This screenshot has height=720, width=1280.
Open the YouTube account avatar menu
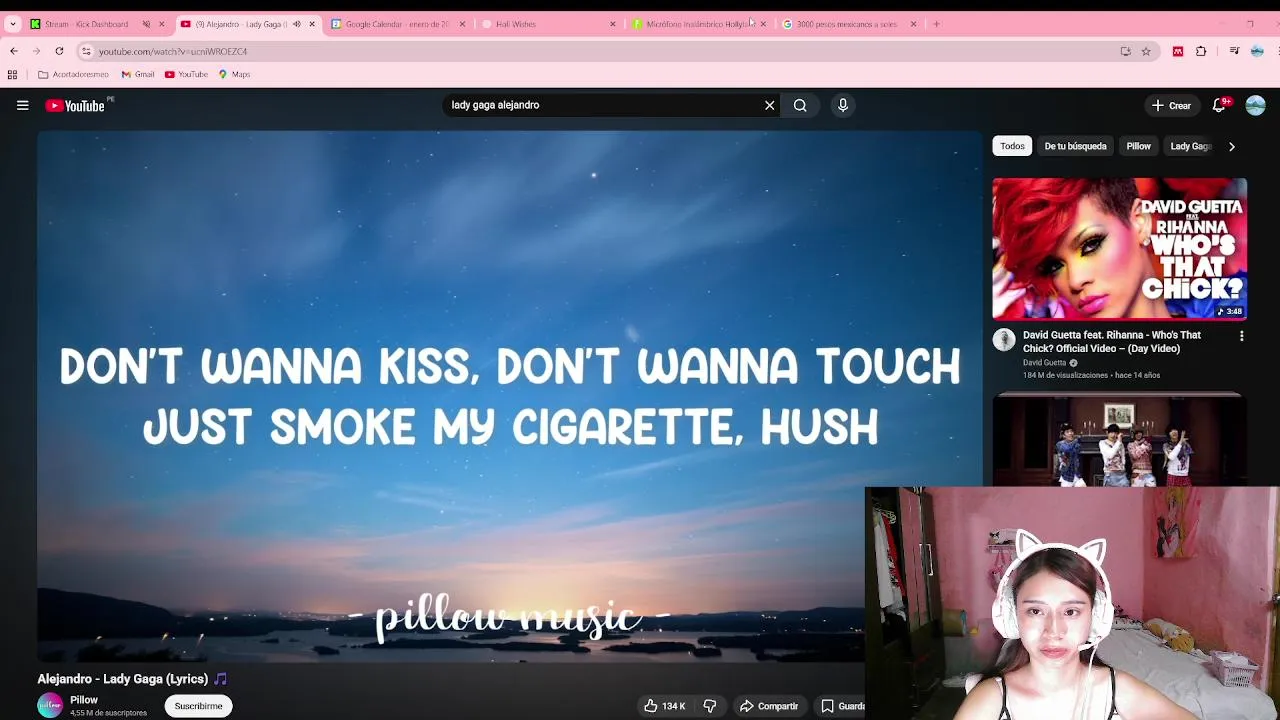point(1256,105)
